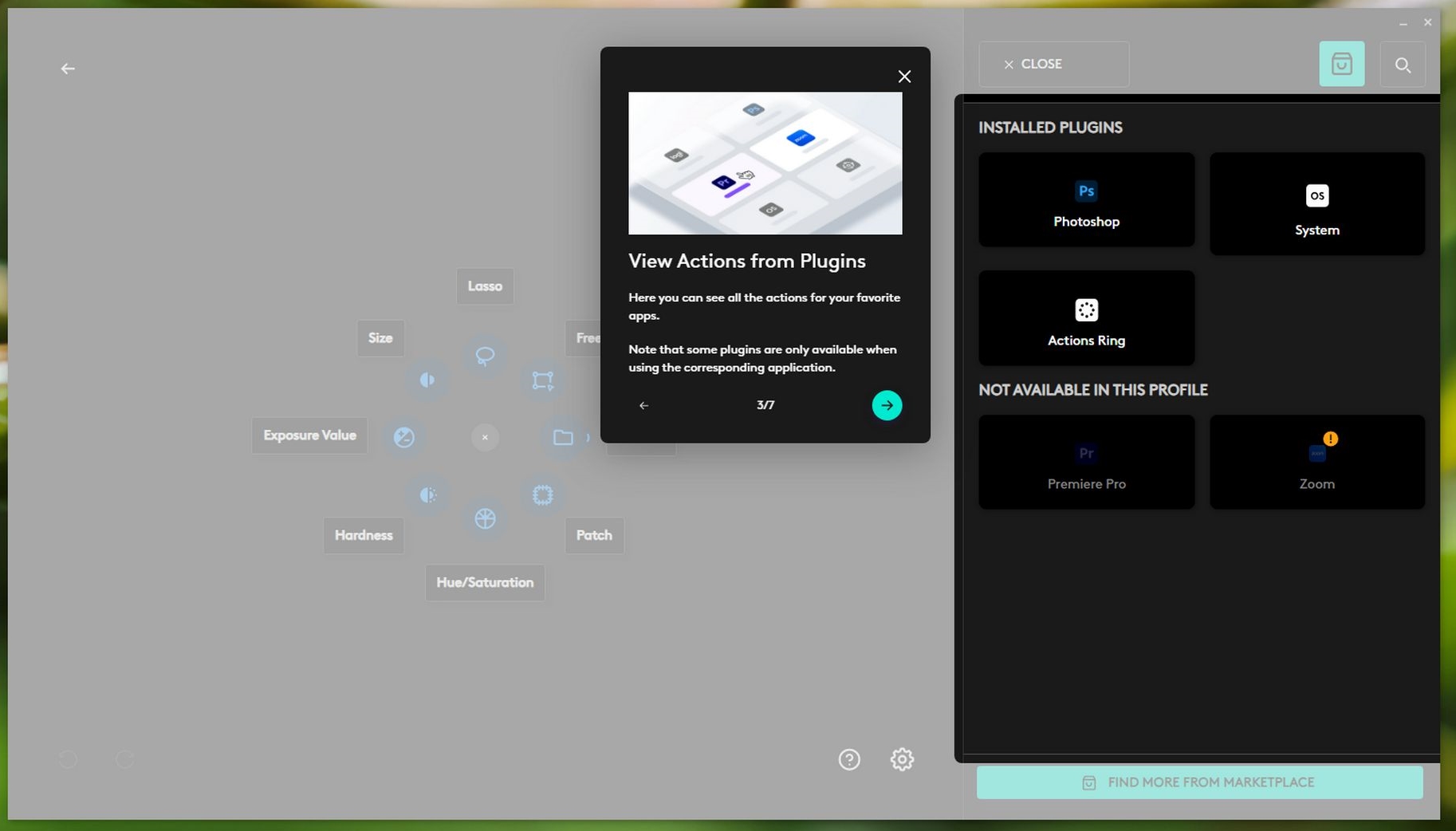This screenshot has height=831, width=1456.
Task: Select the Patch tool ring icon
Action: click(542, 495)
